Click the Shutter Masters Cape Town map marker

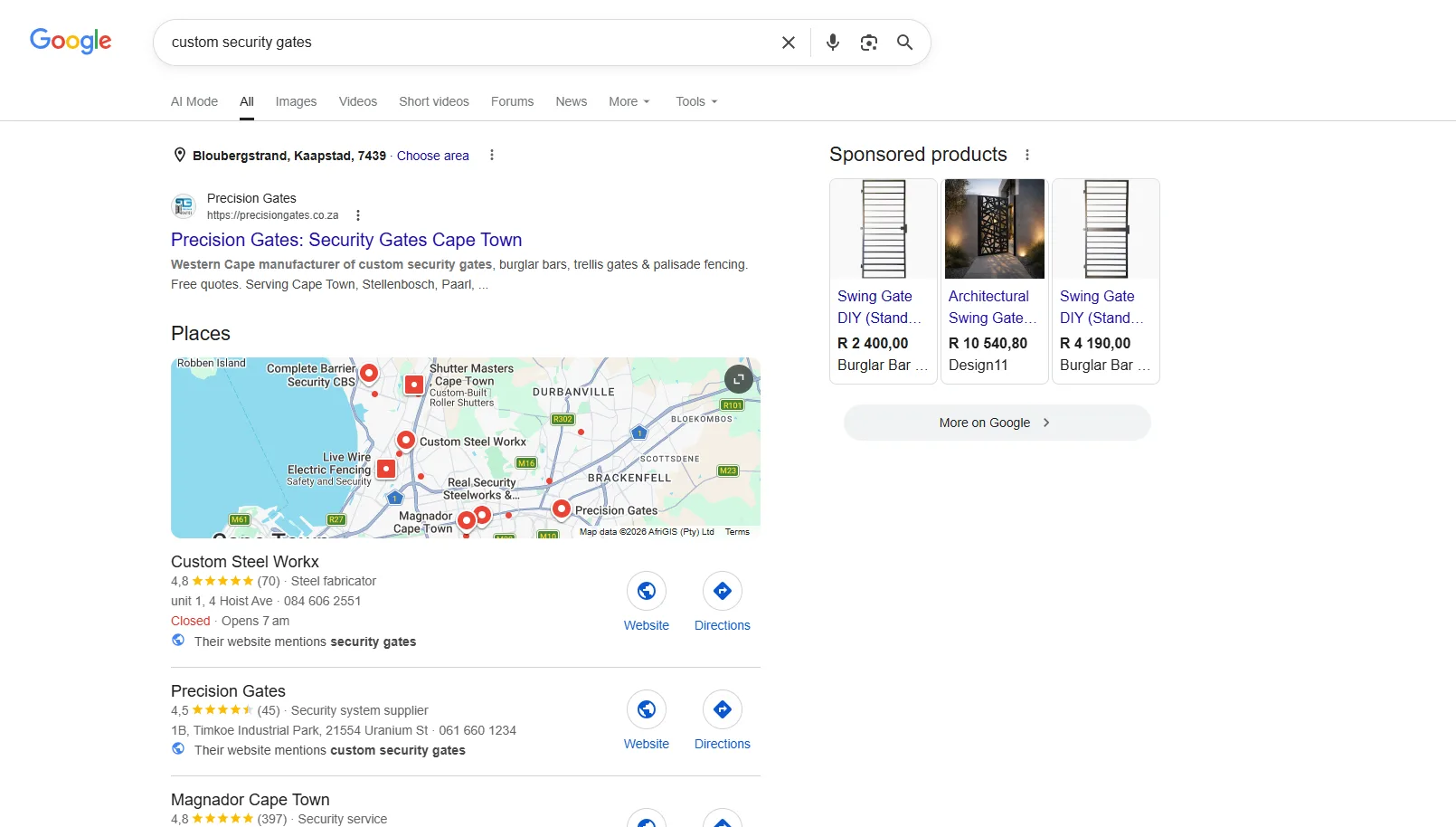[414, 385]
